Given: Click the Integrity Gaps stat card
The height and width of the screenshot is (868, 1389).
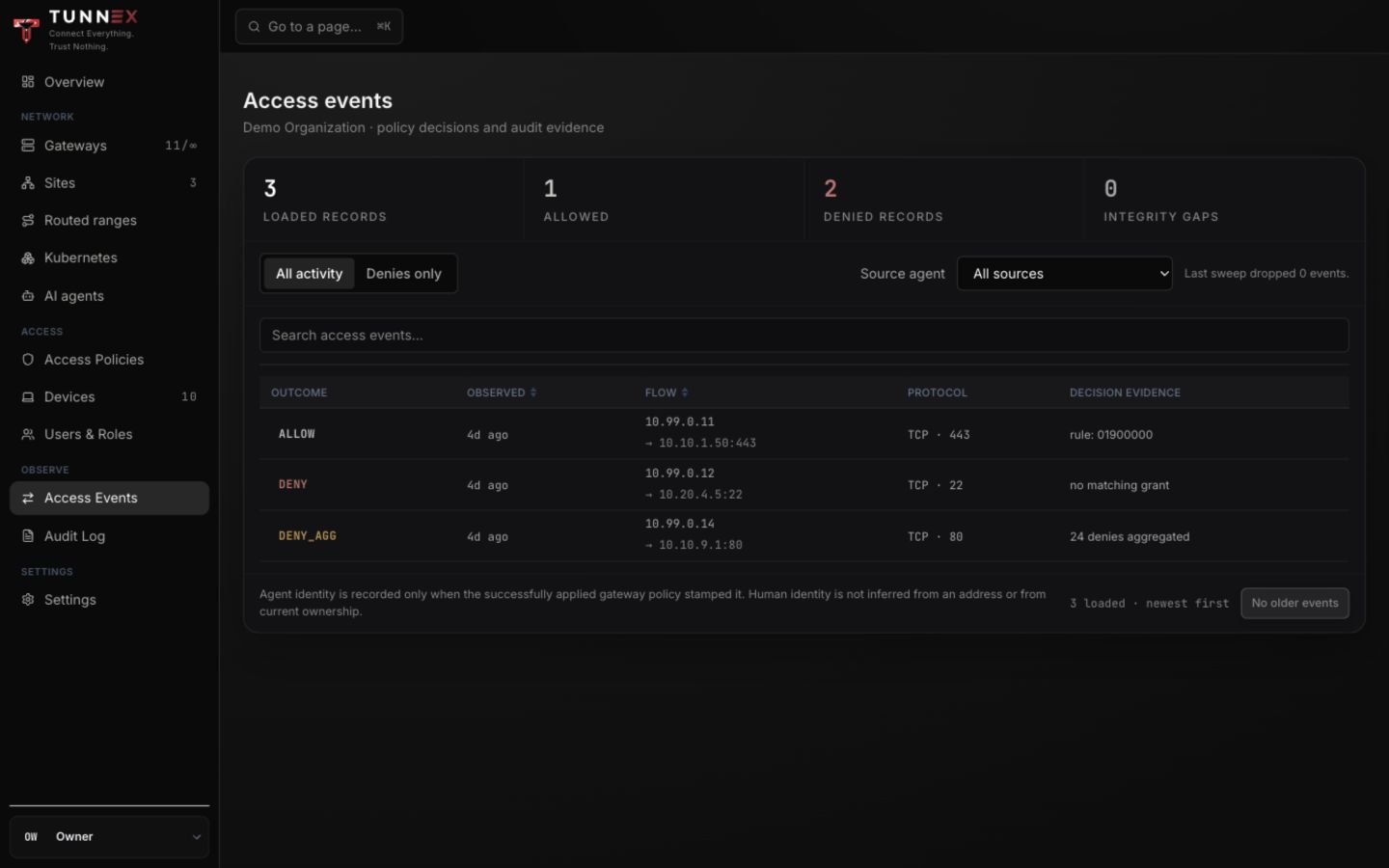Looking at the screenshot, I should coord(1224,200).
